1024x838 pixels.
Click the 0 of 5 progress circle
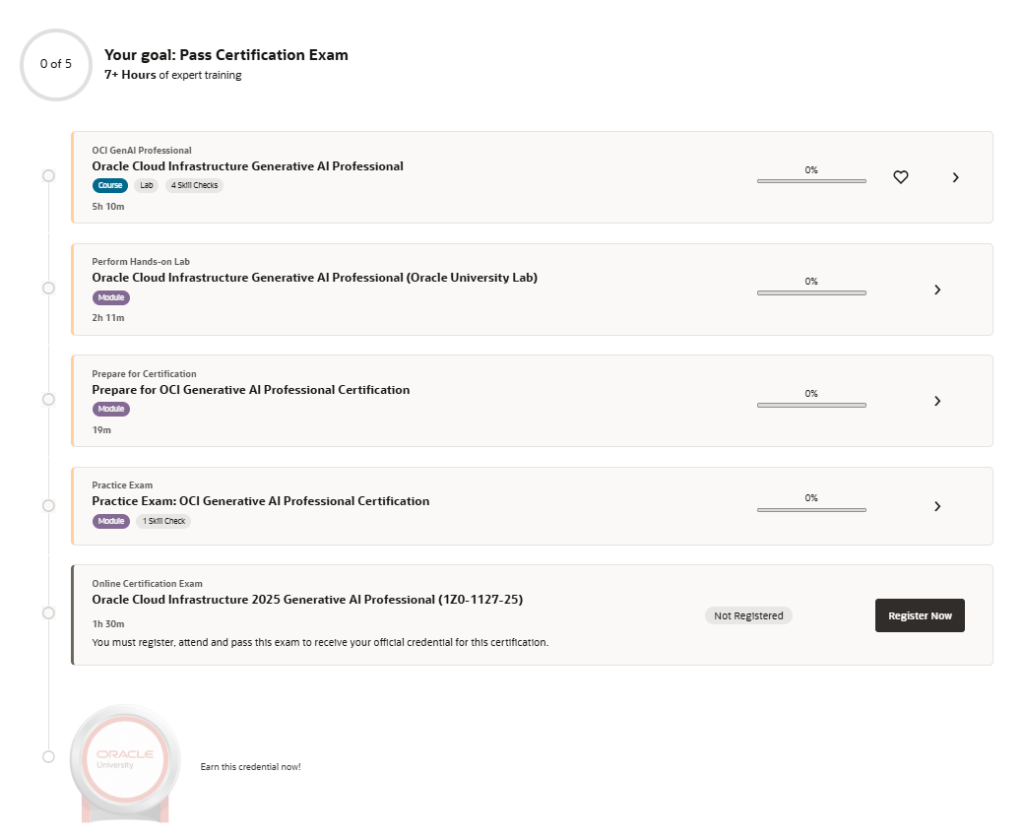coord(56,64)
